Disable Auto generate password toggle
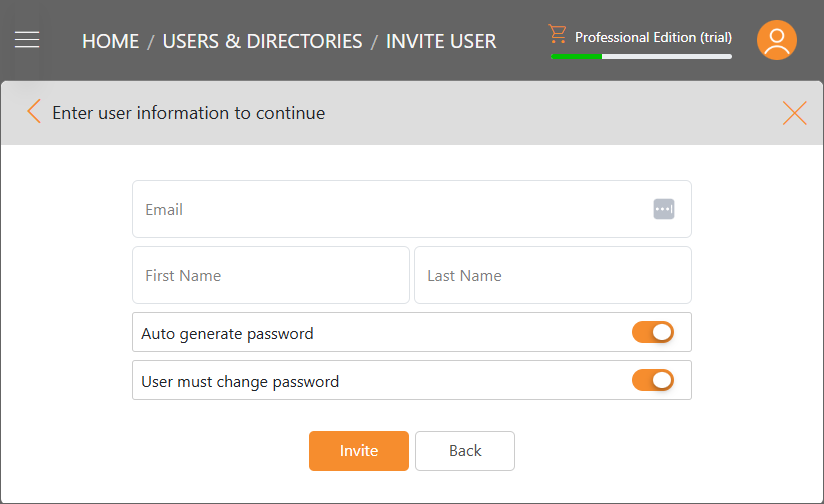 (x=653, y=332)
